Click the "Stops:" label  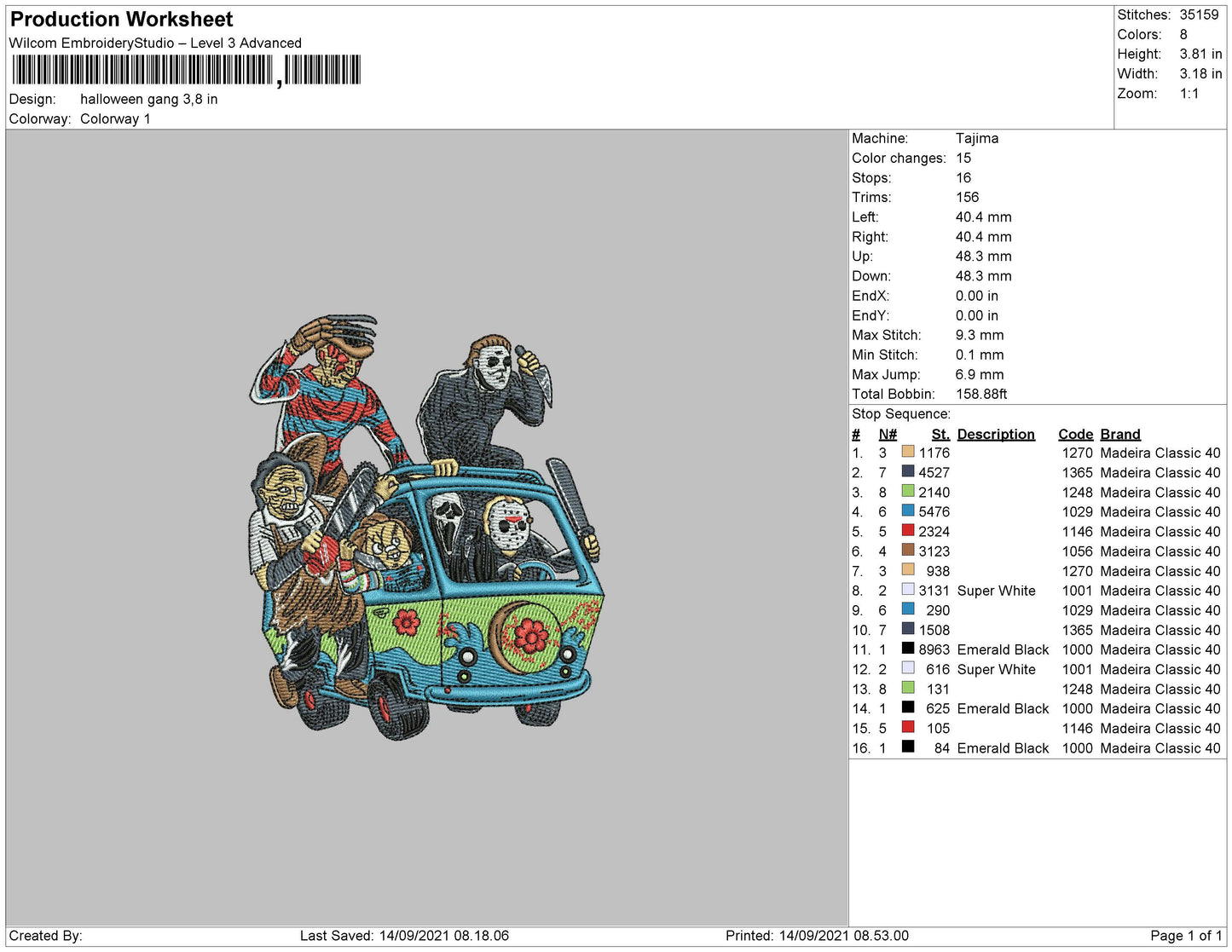[x=871, y=177]
